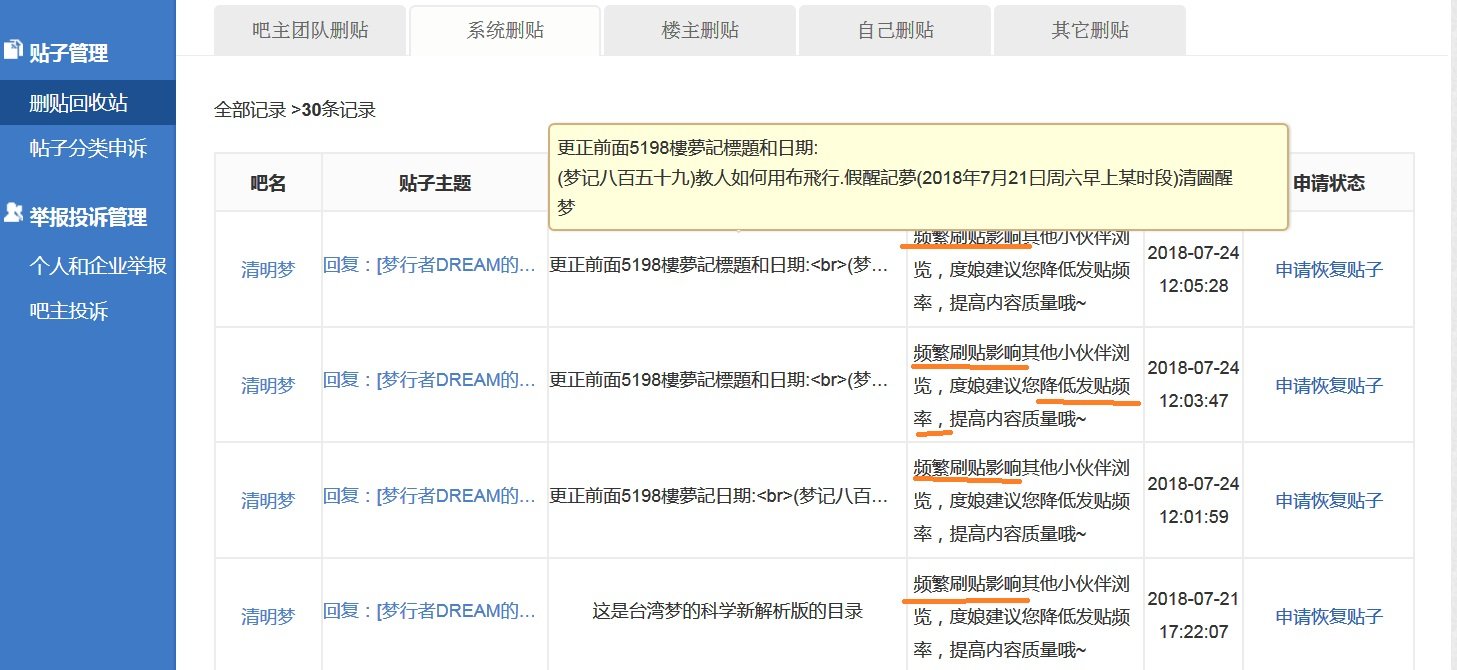Open 清明梦 link in the 17:22:07 row
Image resolution: width=1457 pixels, height=670 pixels.
(268, 617)
